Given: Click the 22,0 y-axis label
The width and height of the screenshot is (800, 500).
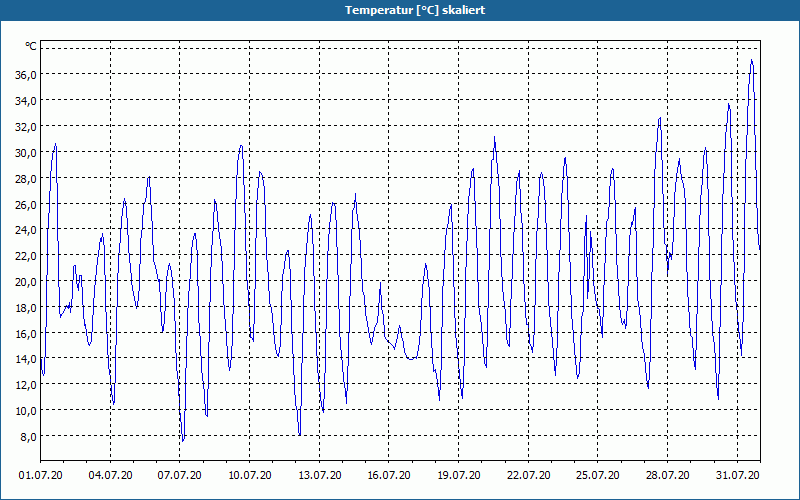Looking at the screenshot, I should click(25, 256).
